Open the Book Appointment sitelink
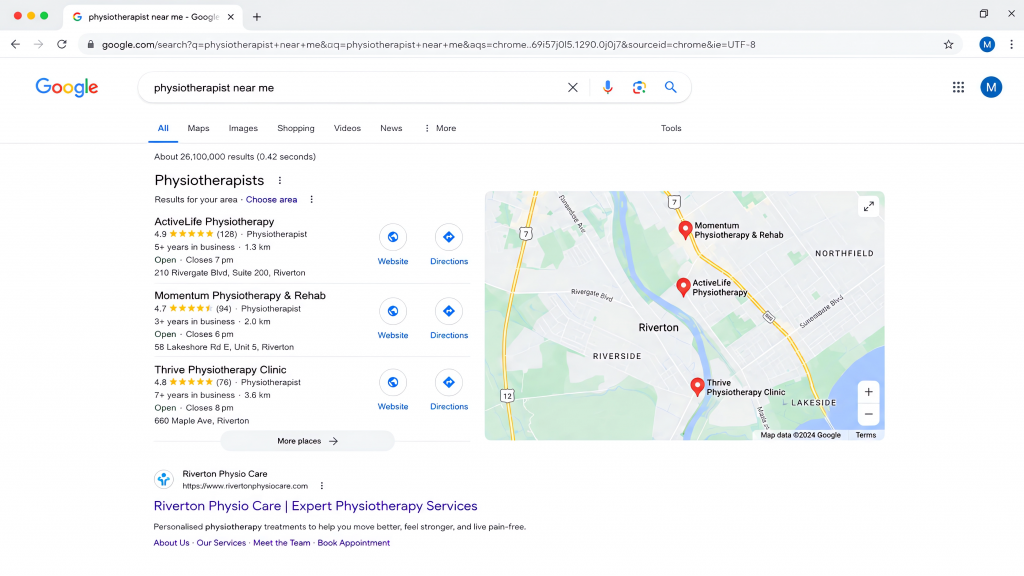Image resolution: width=1024 pixels, height=576 pixels. [x=353, y=543]
